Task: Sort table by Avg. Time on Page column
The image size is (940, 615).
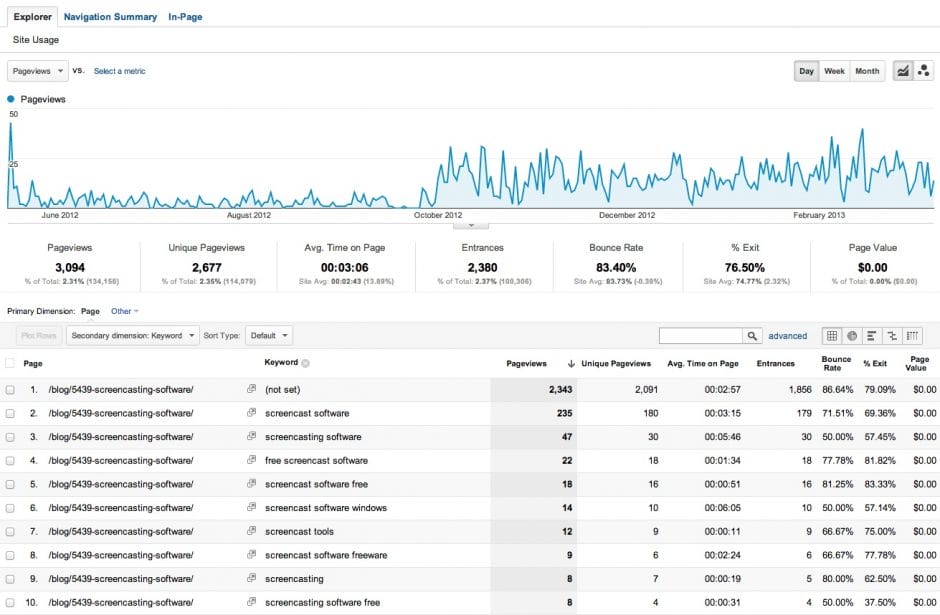Action: tap(703, 363)
